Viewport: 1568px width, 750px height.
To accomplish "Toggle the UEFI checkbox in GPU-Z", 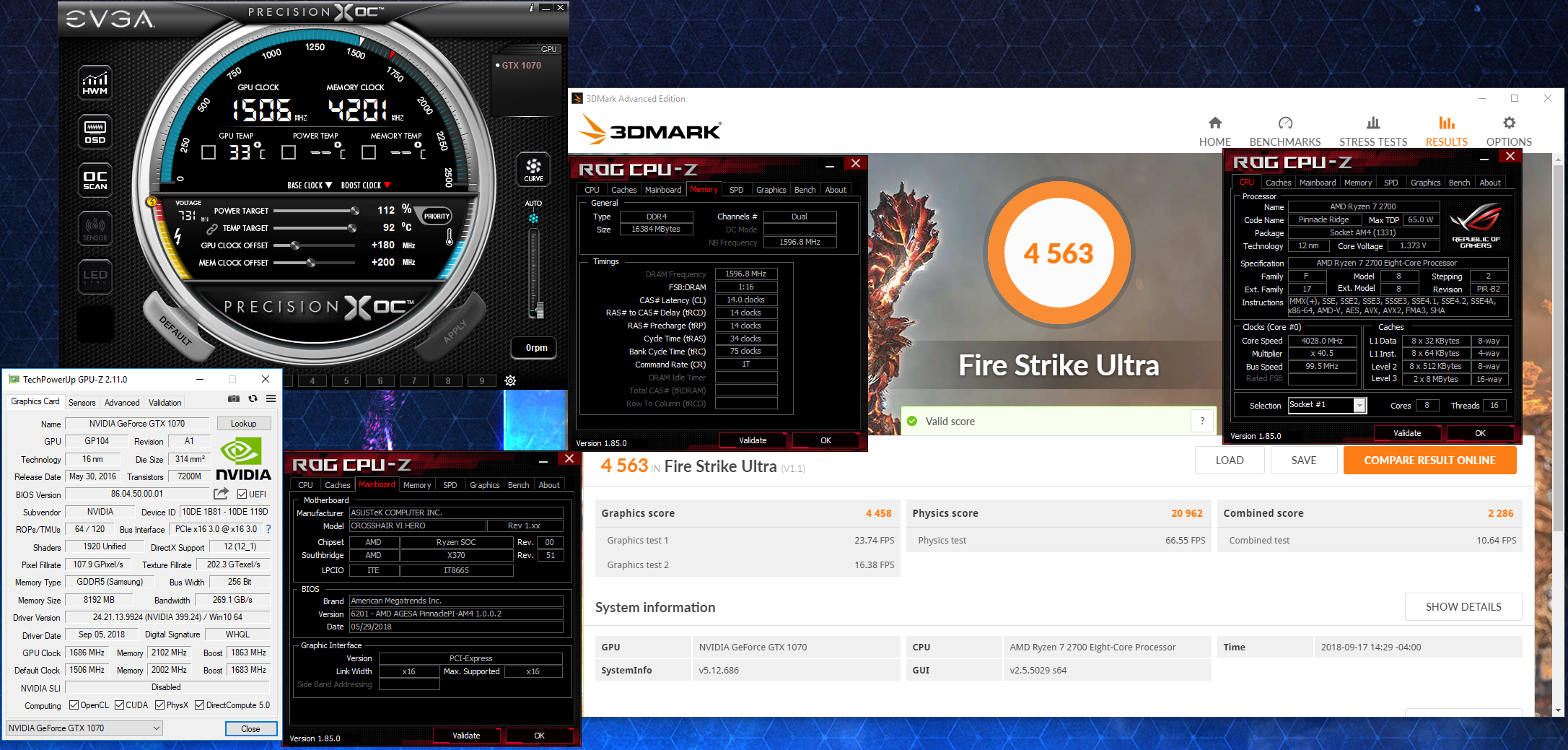I will (x=242, y=494).
